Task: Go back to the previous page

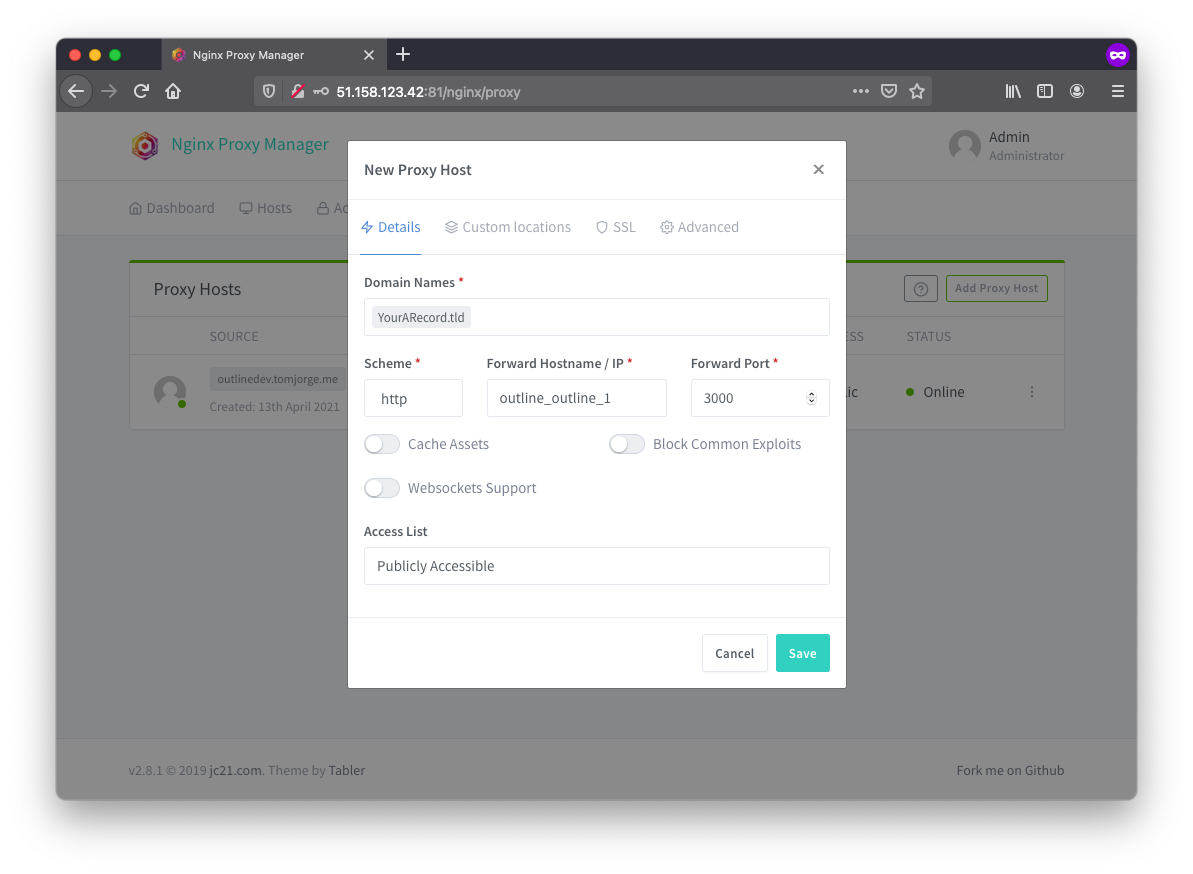Action: [76, 91]
